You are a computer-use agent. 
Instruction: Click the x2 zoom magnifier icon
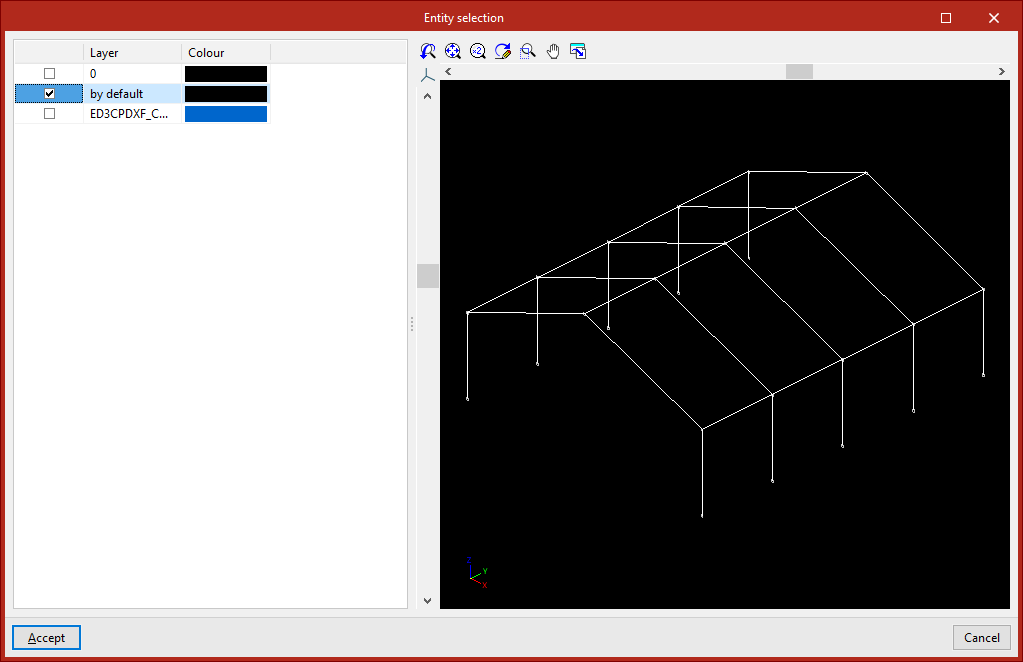pos(478,51)
